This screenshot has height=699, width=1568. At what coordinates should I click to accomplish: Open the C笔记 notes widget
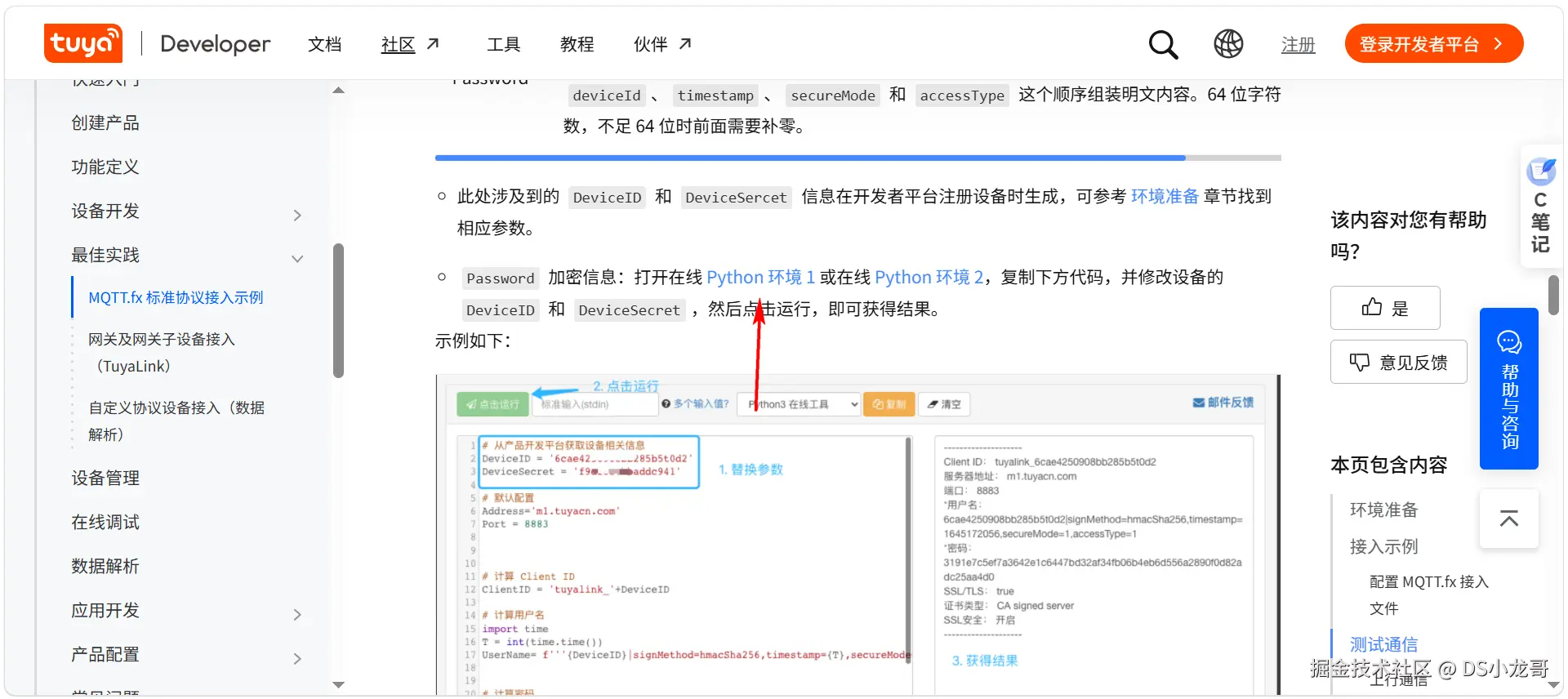(1541, 207)
